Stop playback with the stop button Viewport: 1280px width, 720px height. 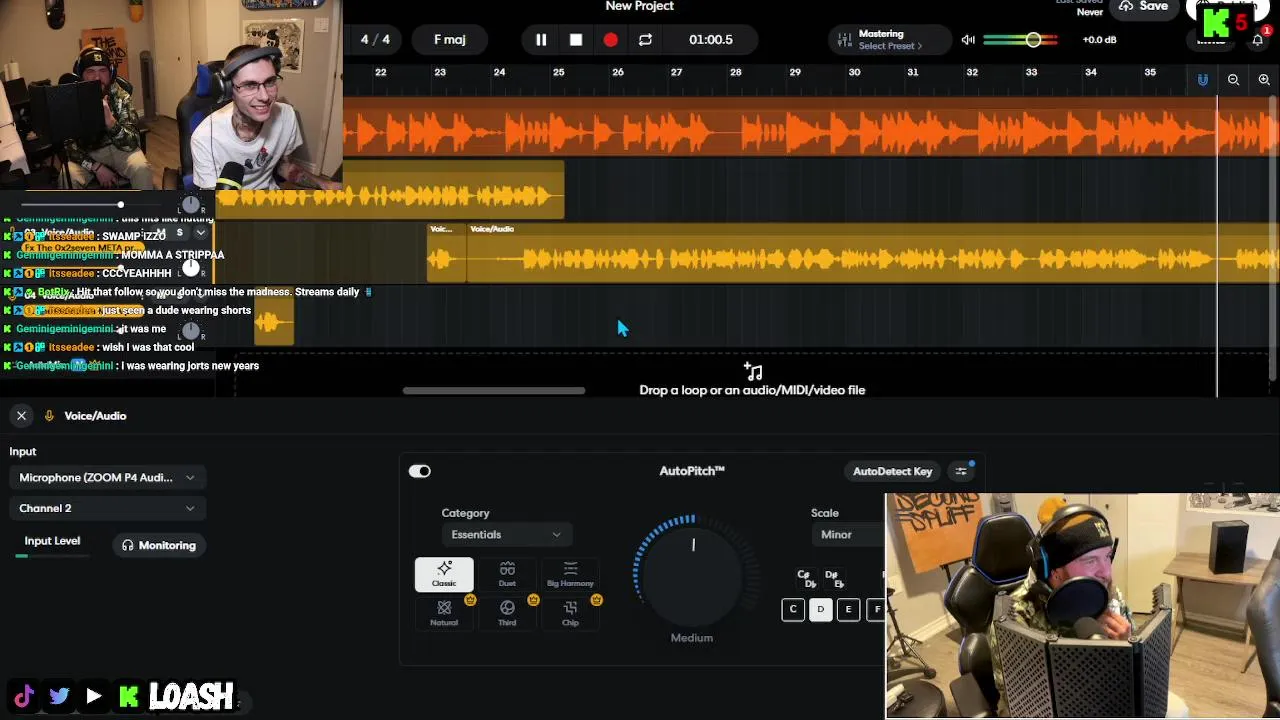tap(576, 40)
